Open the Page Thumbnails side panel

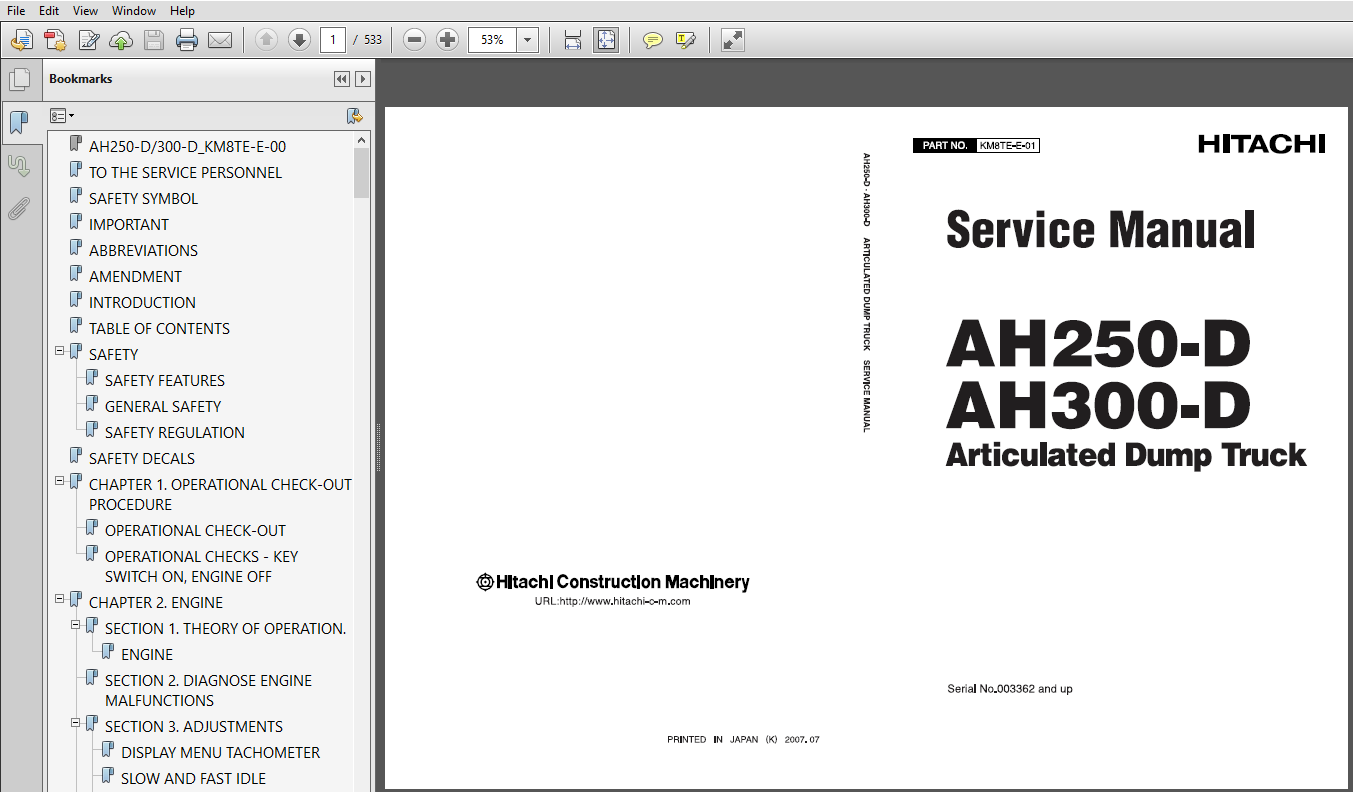point(19,79)
